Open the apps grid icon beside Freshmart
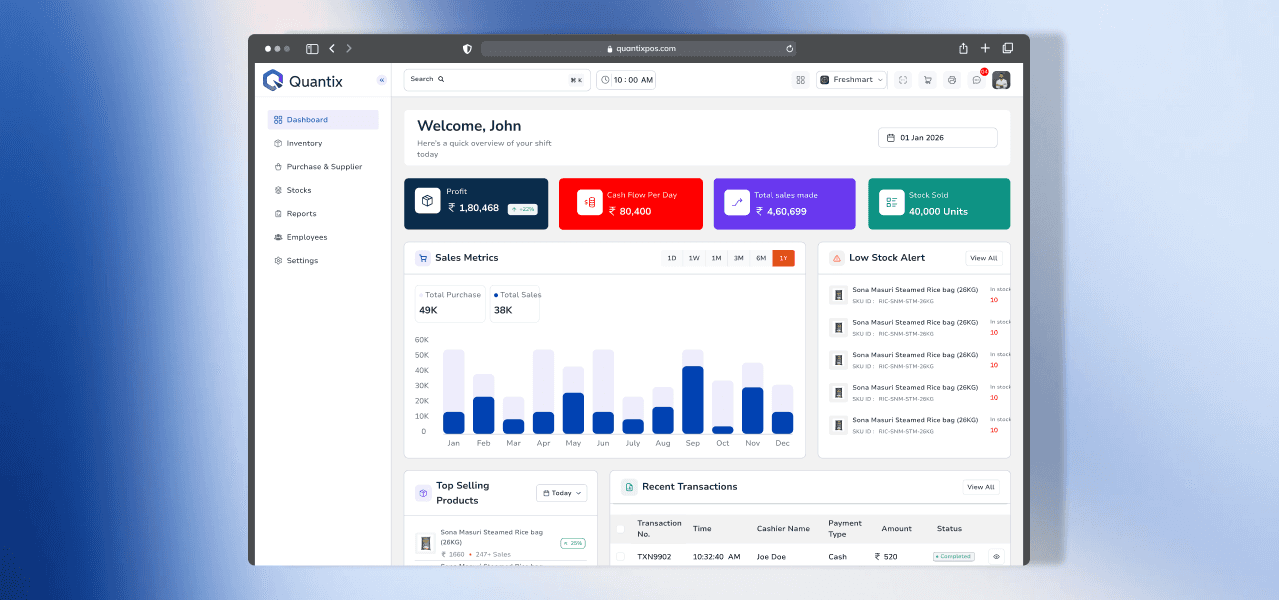 (x=800, y=80)
